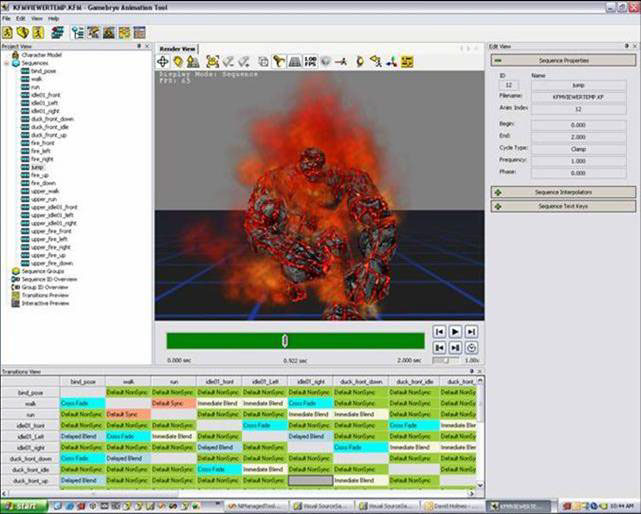Switch to the David Holmes taskbar window
Image resolution: width=641 pixels, height=514 pixels.
click(x=453, y=506)
